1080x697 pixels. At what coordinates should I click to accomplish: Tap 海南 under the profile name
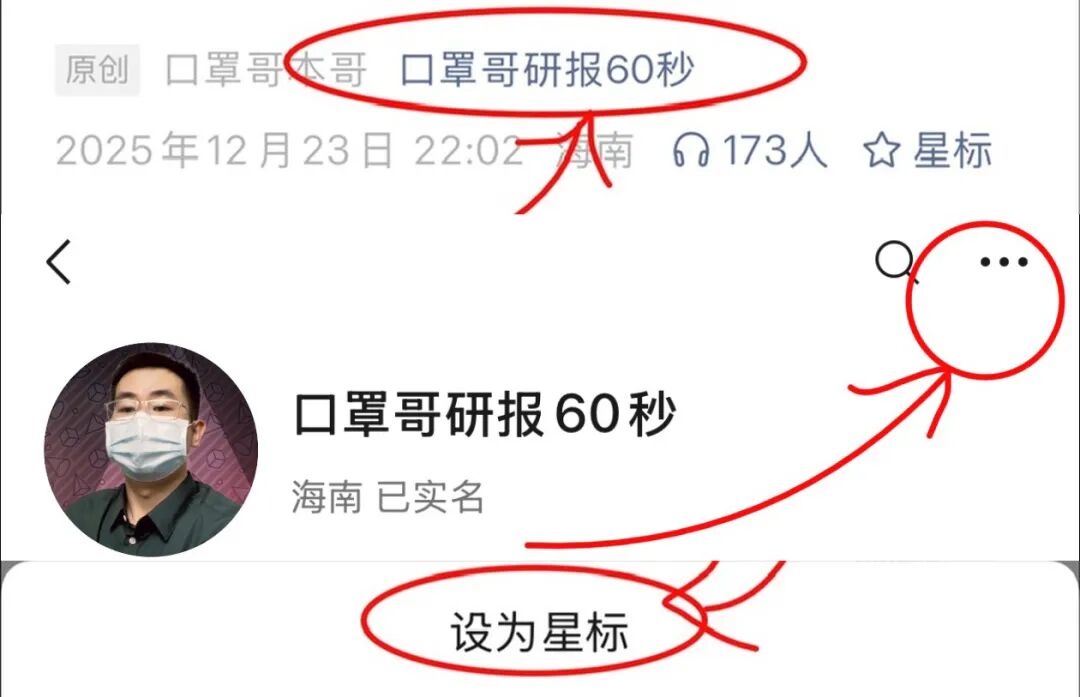coord(326,497)
